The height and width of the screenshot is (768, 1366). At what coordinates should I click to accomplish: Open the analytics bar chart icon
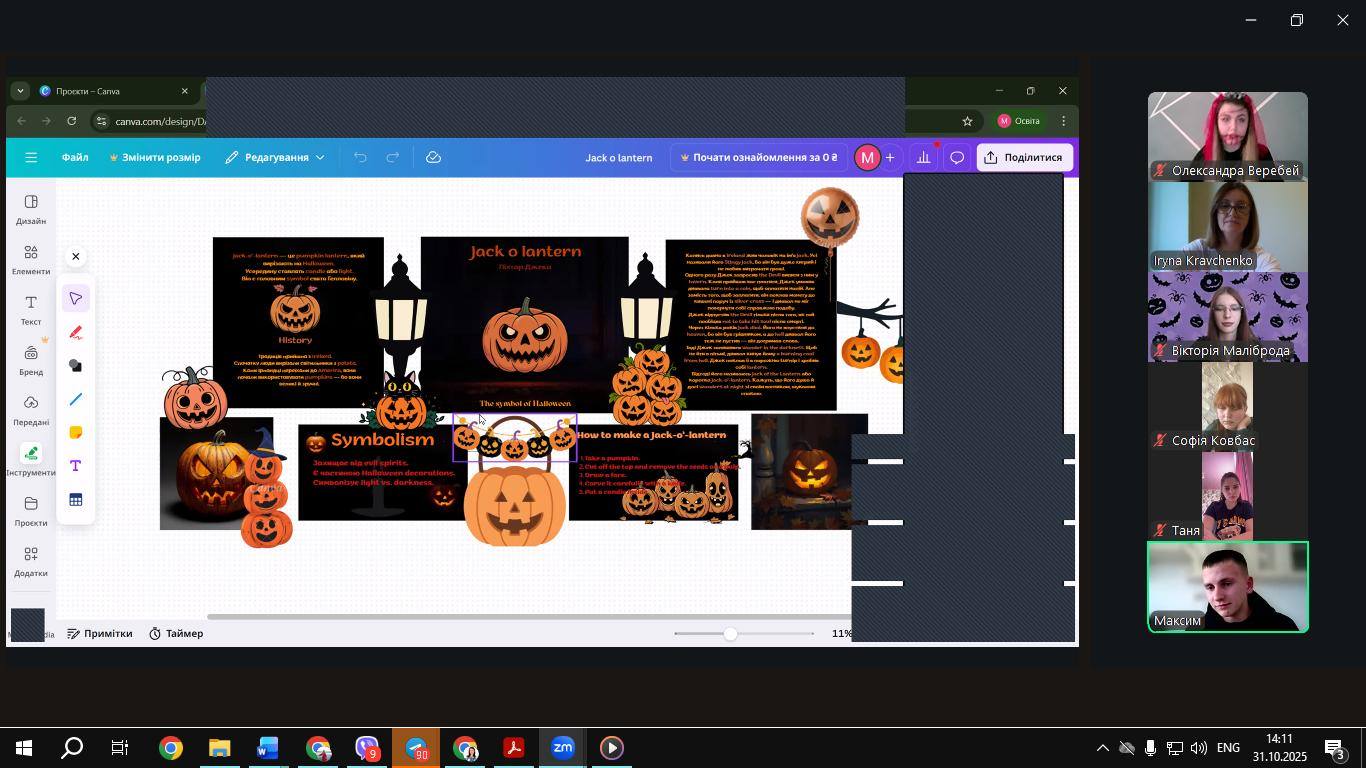coord(924,158)
